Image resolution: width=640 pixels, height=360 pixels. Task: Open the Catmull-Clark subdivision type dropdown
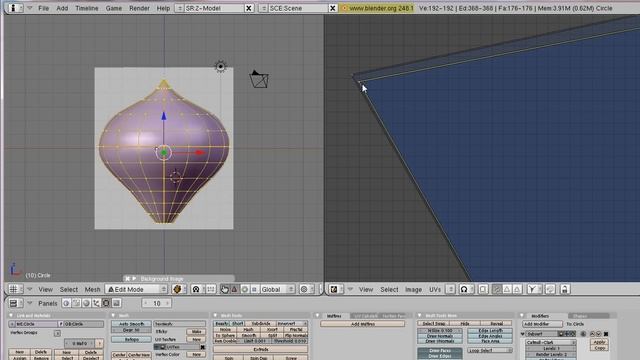click(551, 342)
